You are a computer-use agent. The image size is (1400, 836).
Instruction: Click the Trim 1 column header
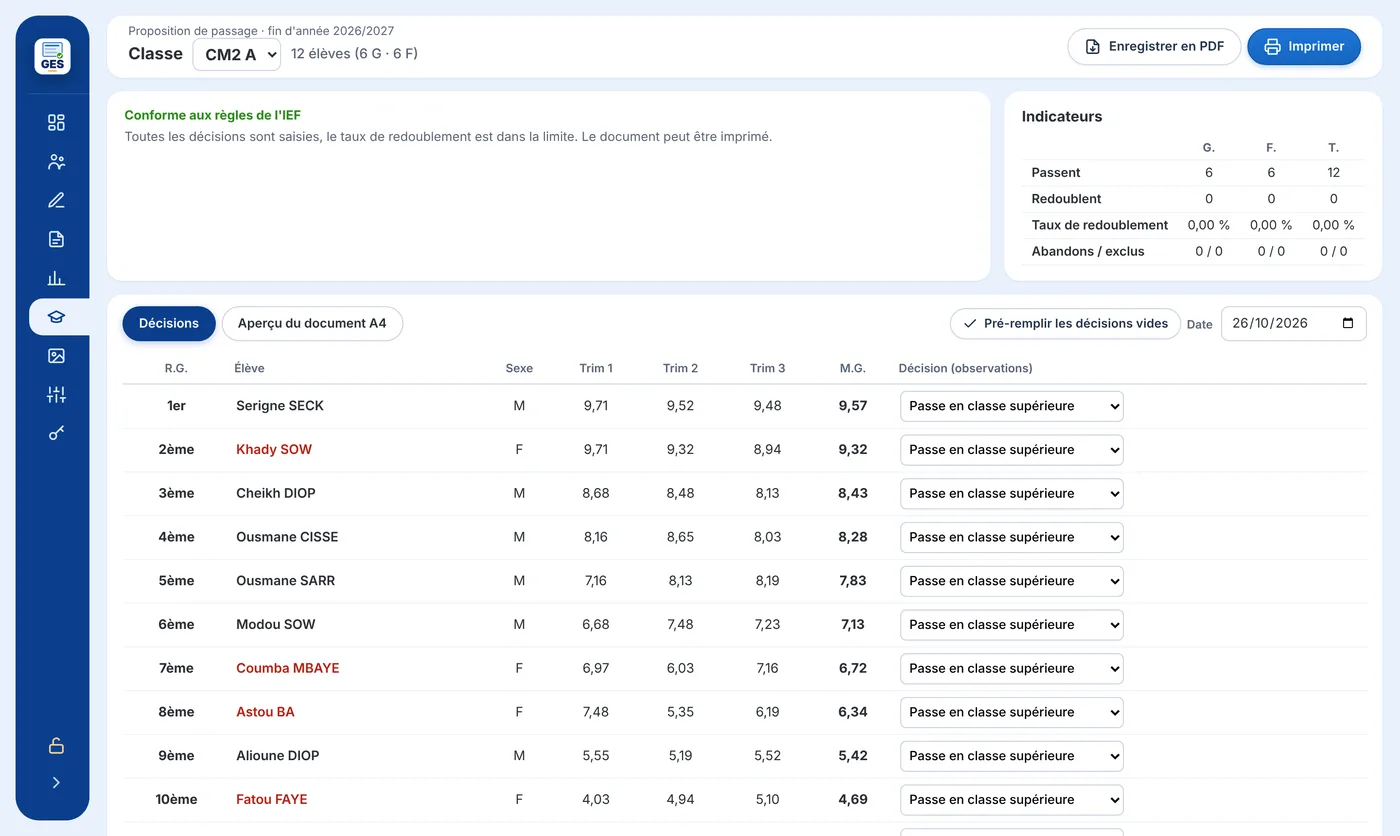tap(596, 368)
